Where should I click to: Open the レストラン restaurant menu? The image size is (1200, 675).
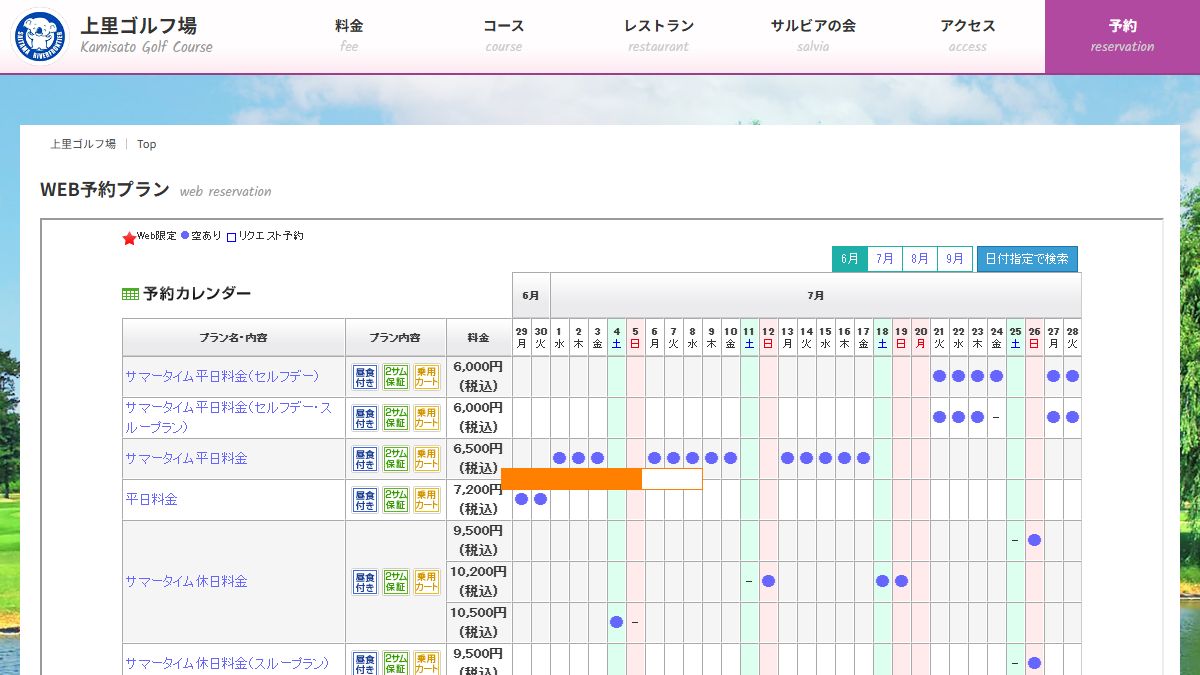click(x=658, y=36)
